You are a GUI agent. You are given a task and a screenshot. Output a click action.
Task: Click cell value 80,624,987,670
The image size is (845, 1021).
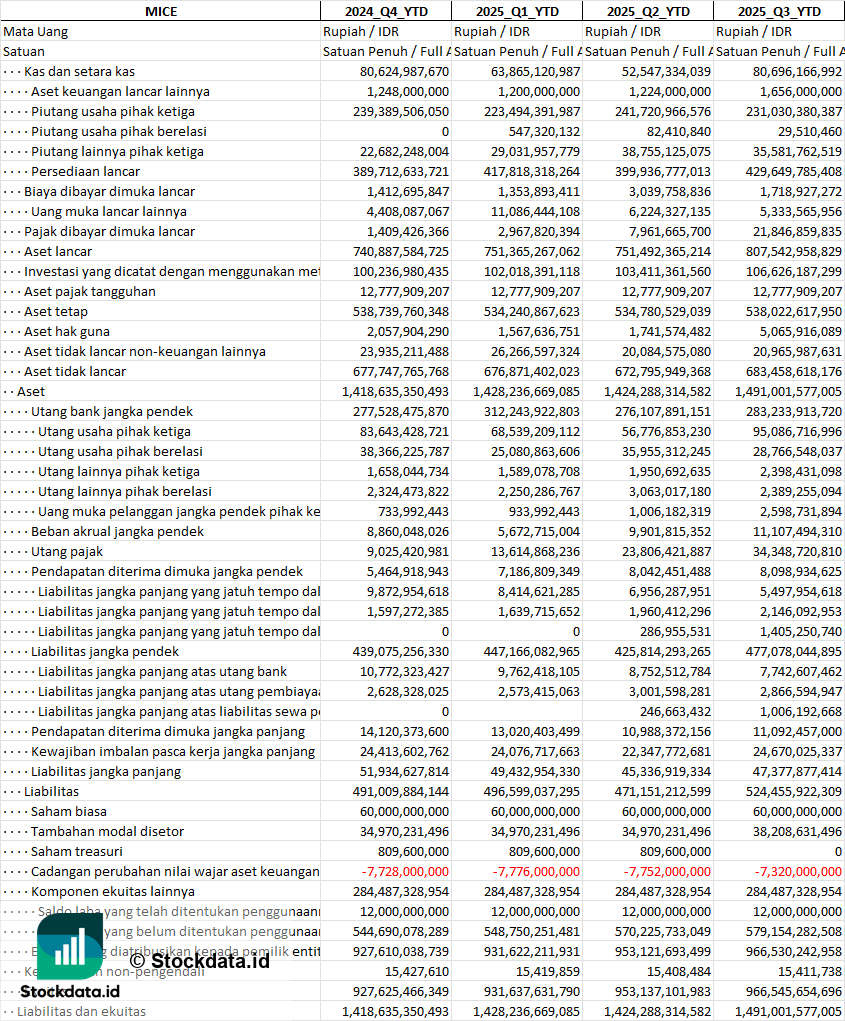(404, 72)
